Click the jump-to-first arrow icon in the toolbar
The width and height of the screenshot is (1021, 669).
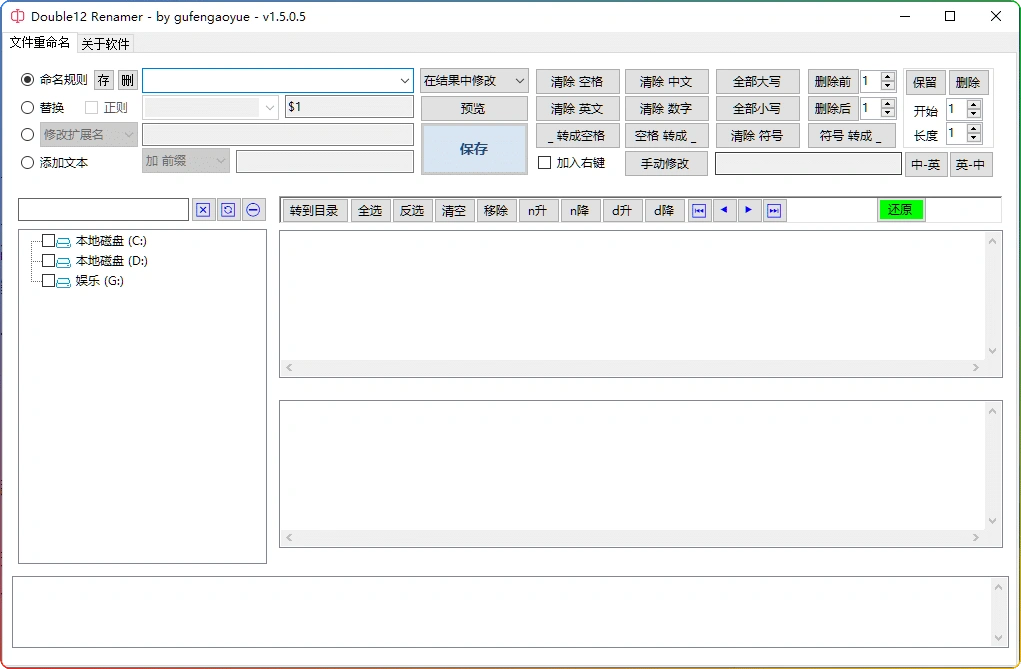click(698, 210)
